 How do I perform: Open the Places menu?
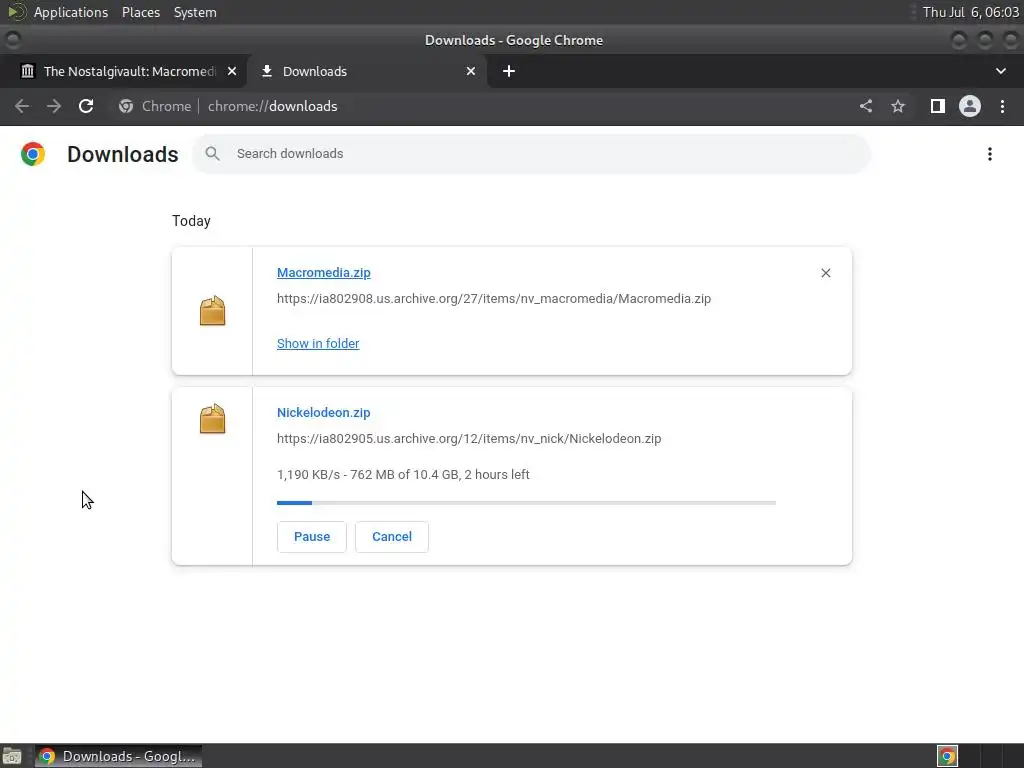click(141, 12)
